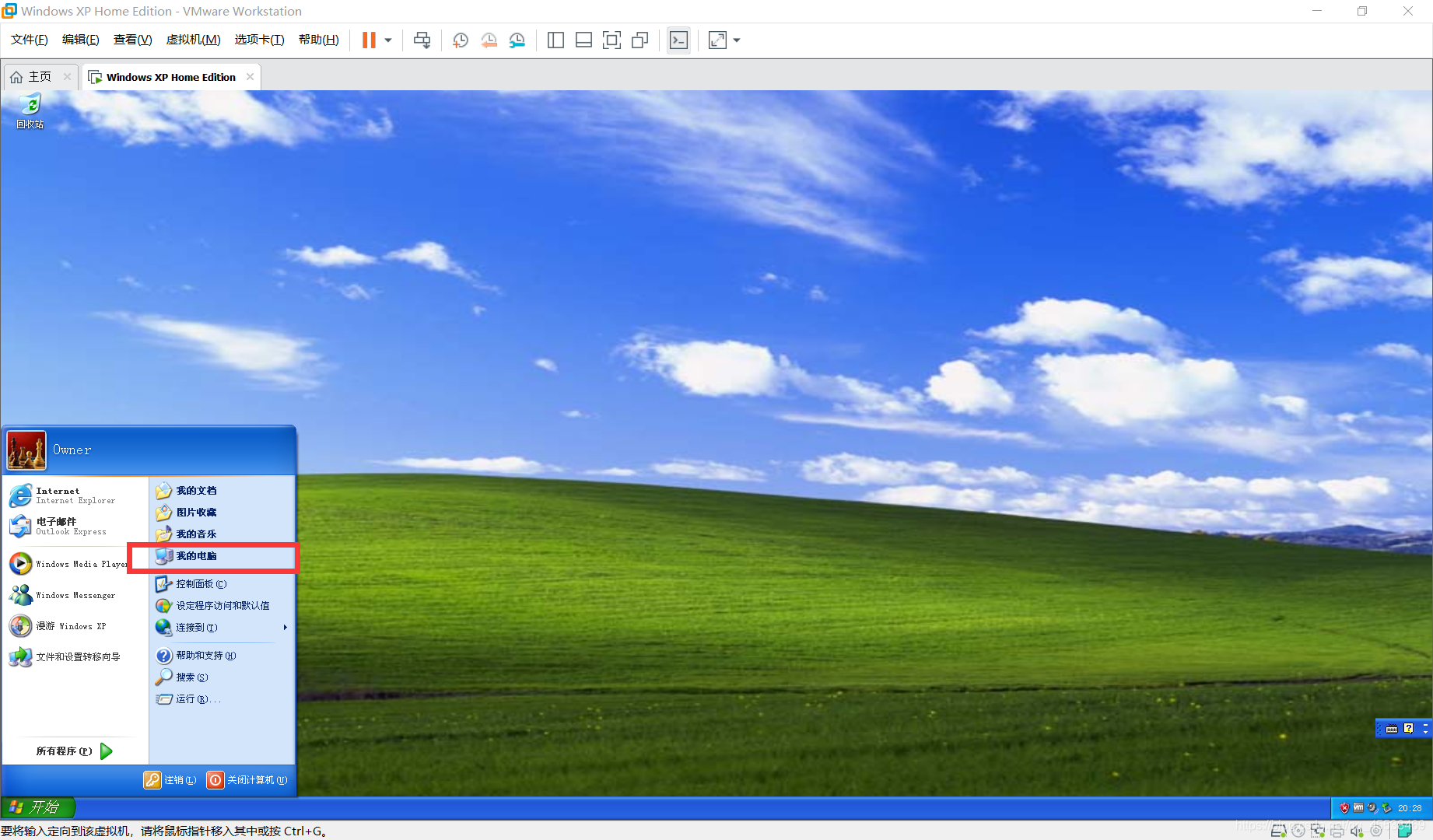Click the 关闭计算机 shut down button
Viewport: 1433px width, 840px height.
click(247, 780)
